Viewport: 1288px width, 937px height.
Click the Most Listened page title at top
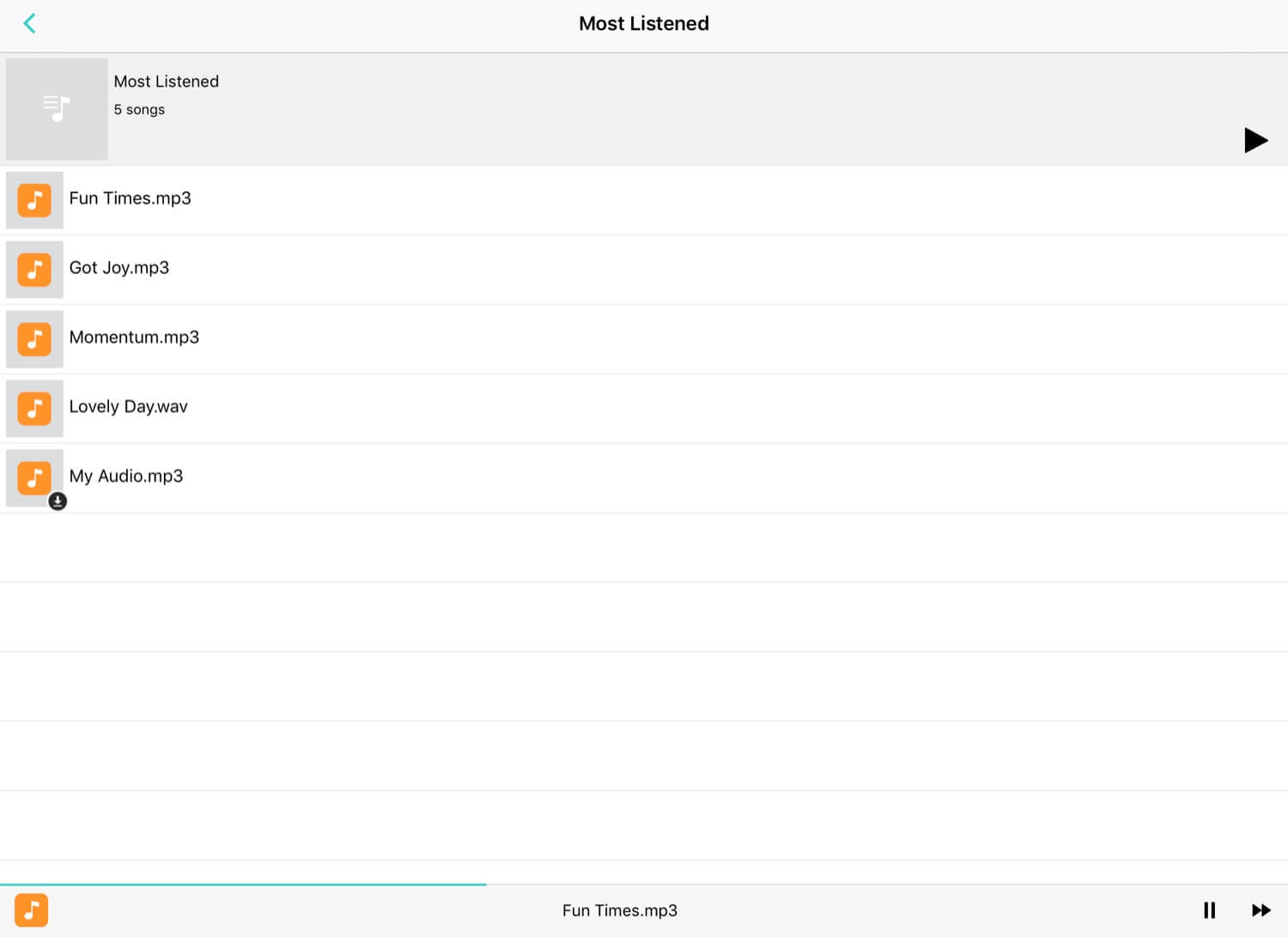point(644,23)
